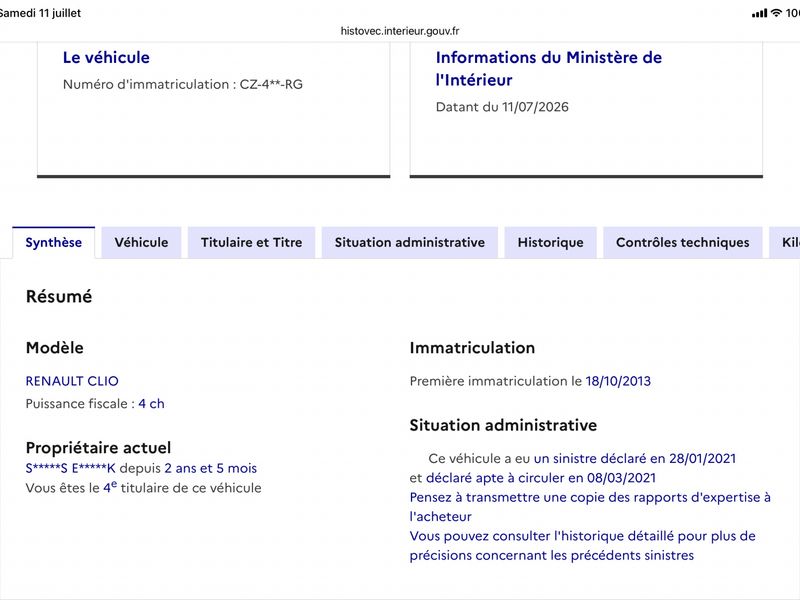
Task: Tap the 'Samedi 11 juillet' date text
Action: [40, 13]
